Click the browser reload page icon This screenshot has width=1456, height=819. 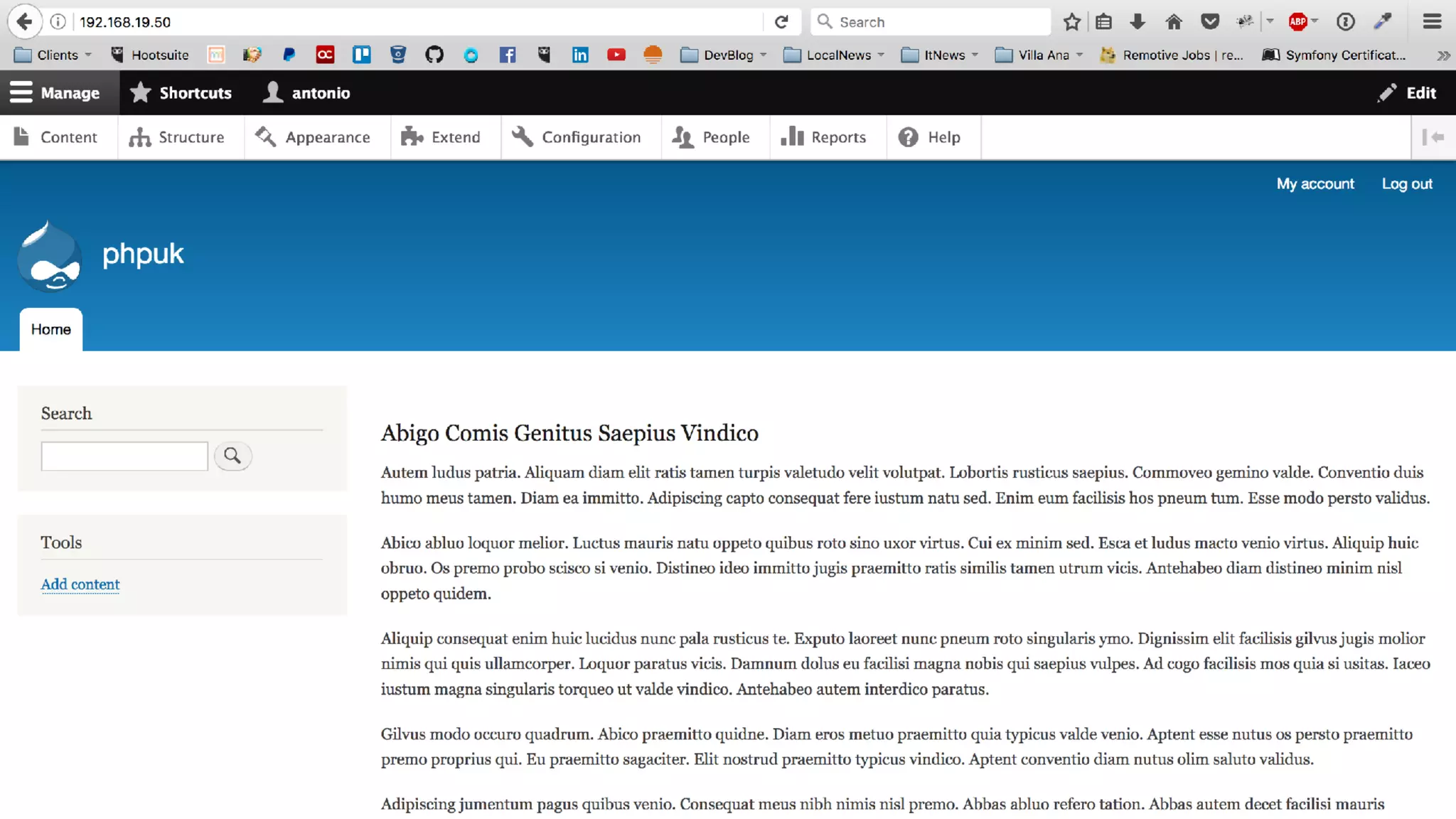[x=781, y=22]
